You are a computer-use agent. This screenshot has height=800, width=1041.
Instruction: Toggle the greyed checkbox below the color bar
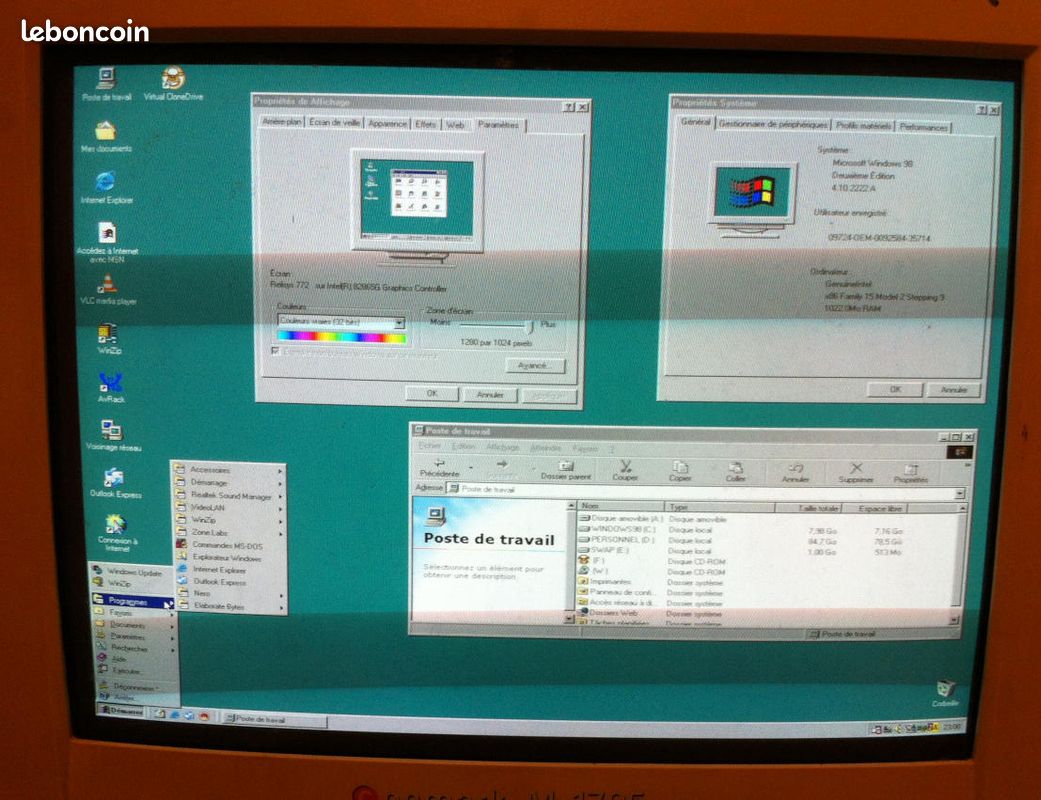[276, 351]
